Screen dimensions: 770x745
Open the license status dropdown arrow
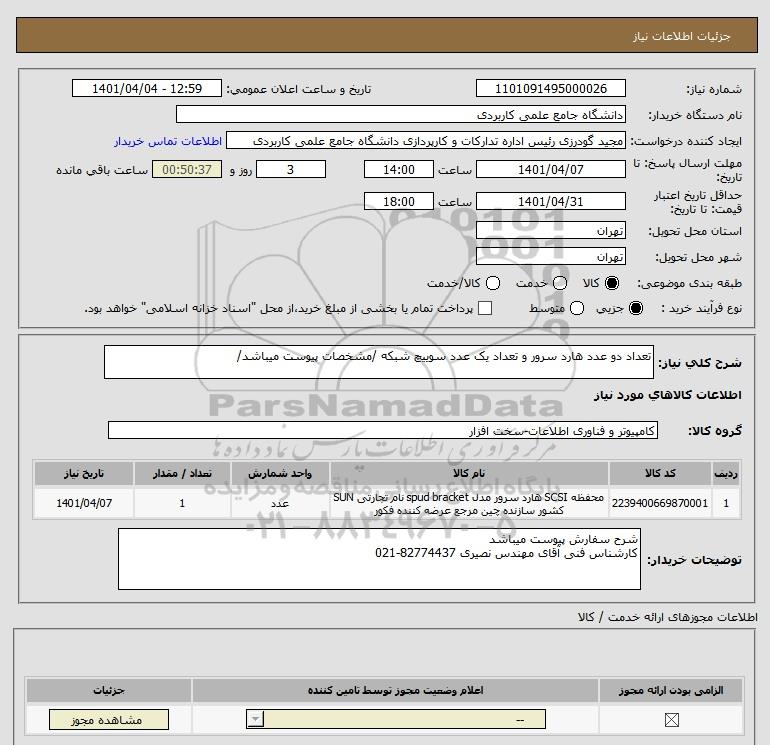[255, 720]
